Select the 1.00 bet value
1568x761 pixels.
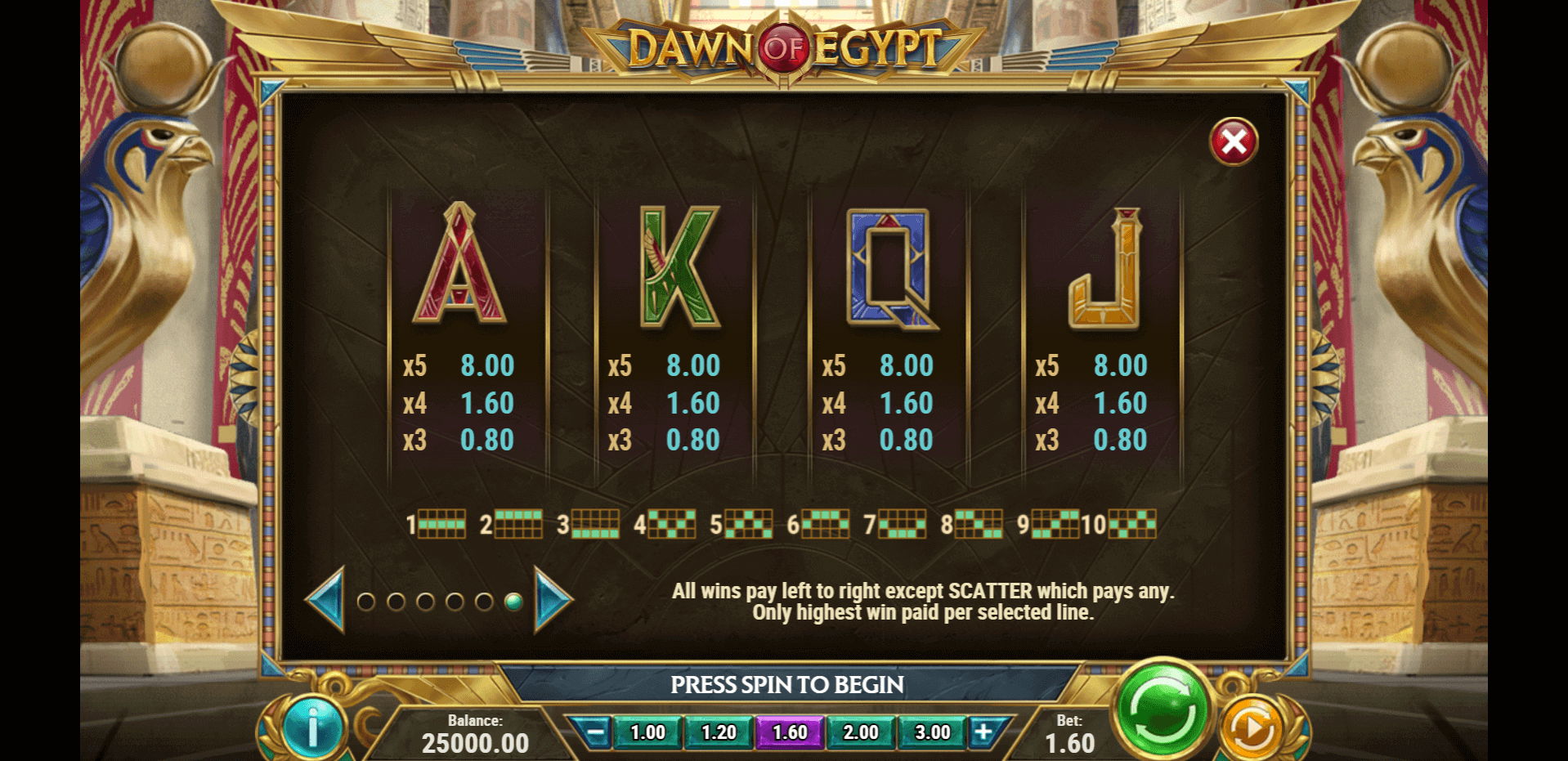(647, 732)
